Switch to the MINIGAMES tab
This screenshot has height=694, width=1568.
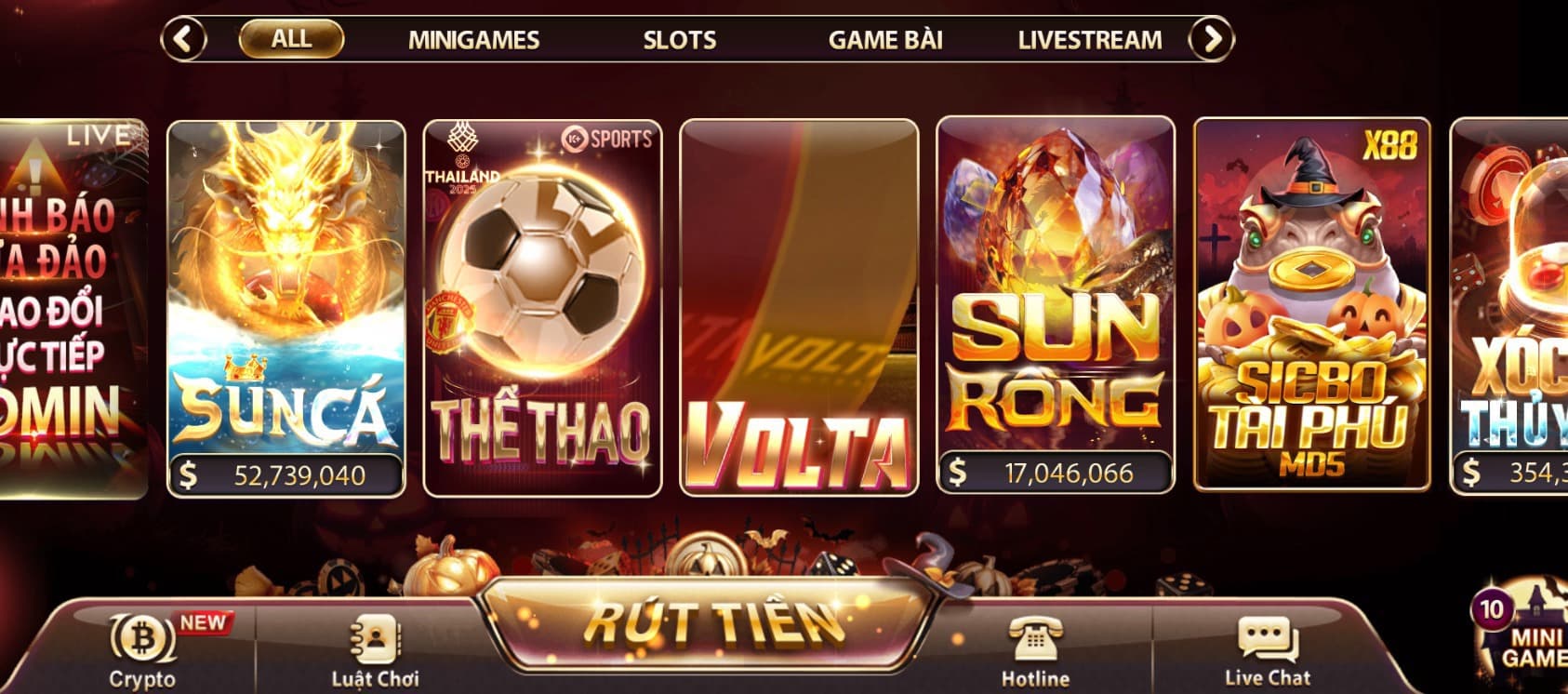point(473,40)
